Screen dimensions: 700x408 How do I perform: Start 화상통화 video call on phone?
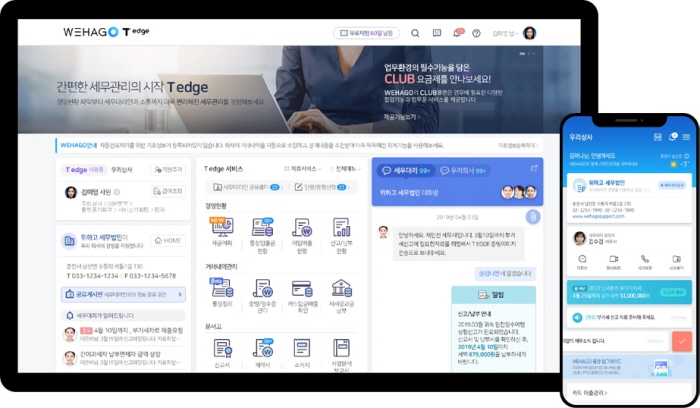[x=614, y=262]
